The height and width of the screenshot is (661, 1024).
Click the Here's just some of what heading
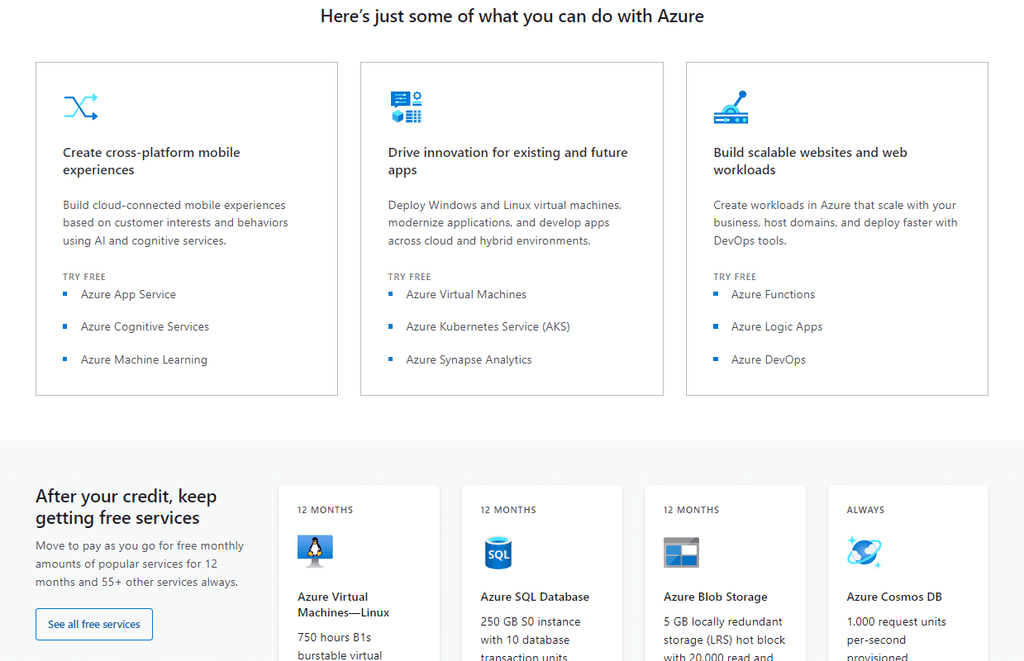(x=512, y=16)
